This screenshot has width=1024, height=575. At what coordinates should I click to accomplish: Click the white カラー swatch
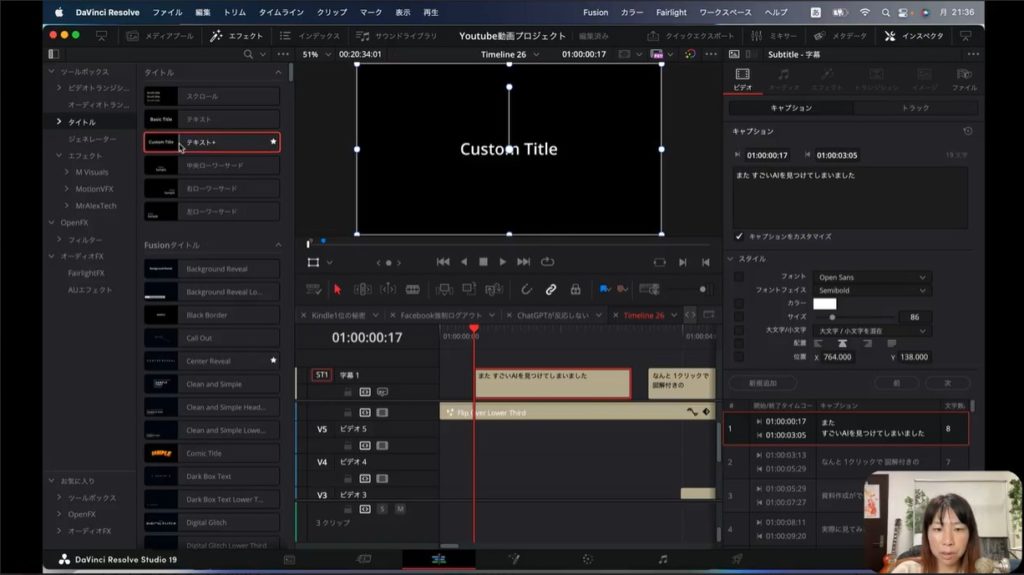[x=824, y=303]
